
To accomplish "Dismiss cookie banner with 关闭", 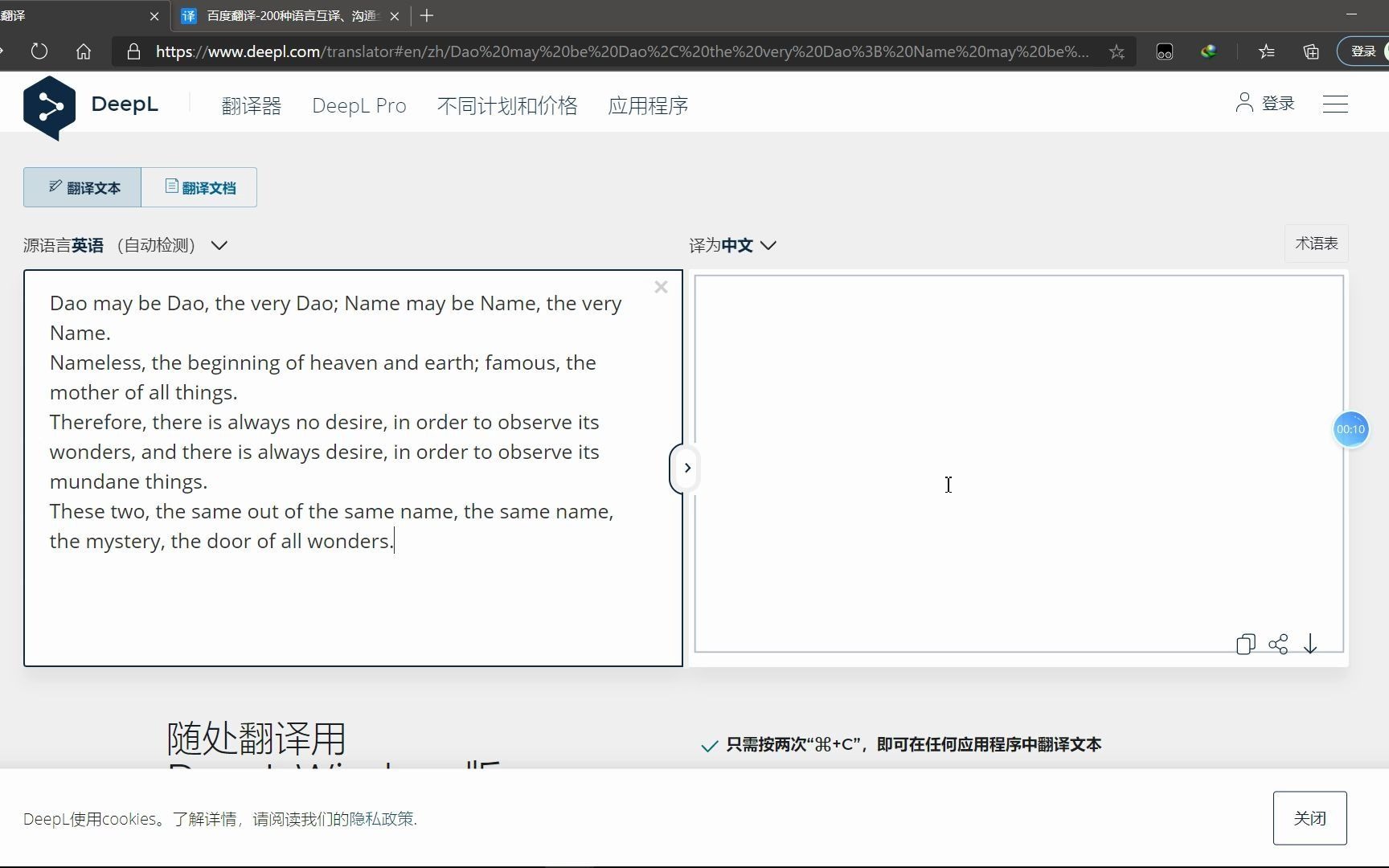I will tap(1309, 818).
